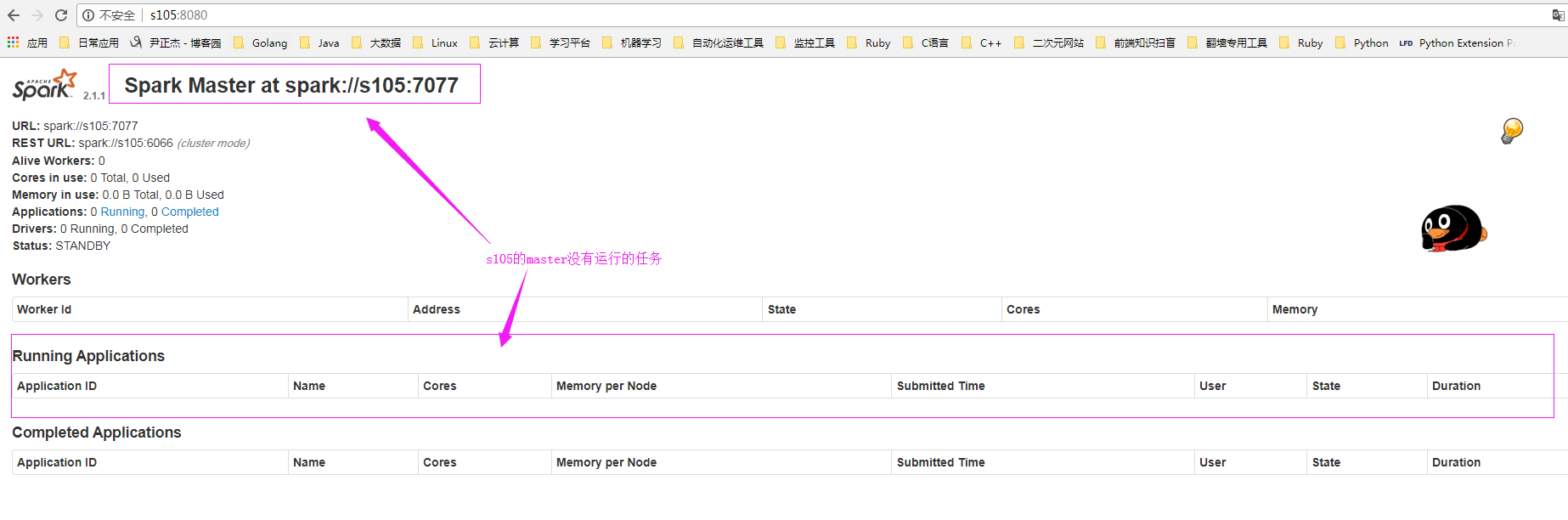Viewport: 1568px width, 520px height.
Task: Open the C++ bookmark folder
Action: coord(982,43)
